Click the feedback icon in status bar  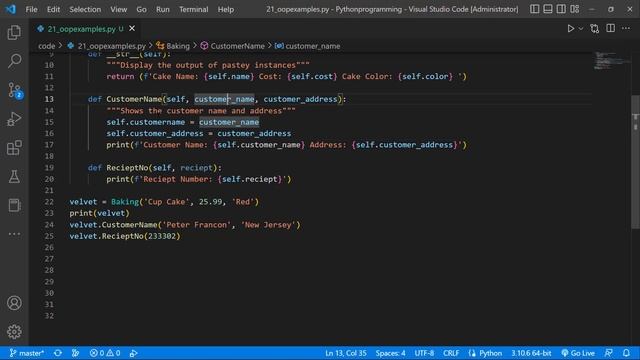pyautogui.click(x=608, y=353)
